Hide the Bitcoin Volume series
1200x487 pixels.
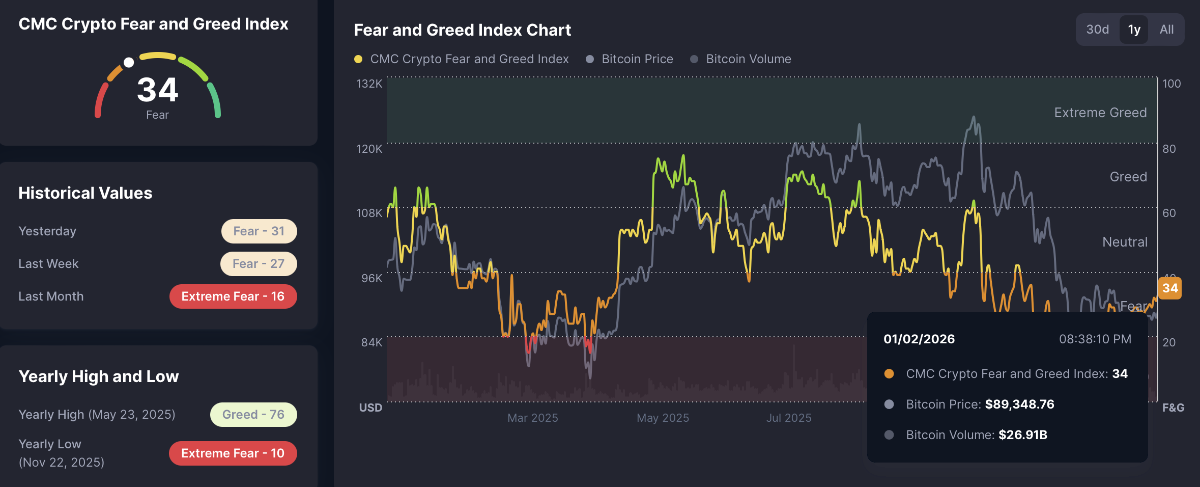coord(748,59)
